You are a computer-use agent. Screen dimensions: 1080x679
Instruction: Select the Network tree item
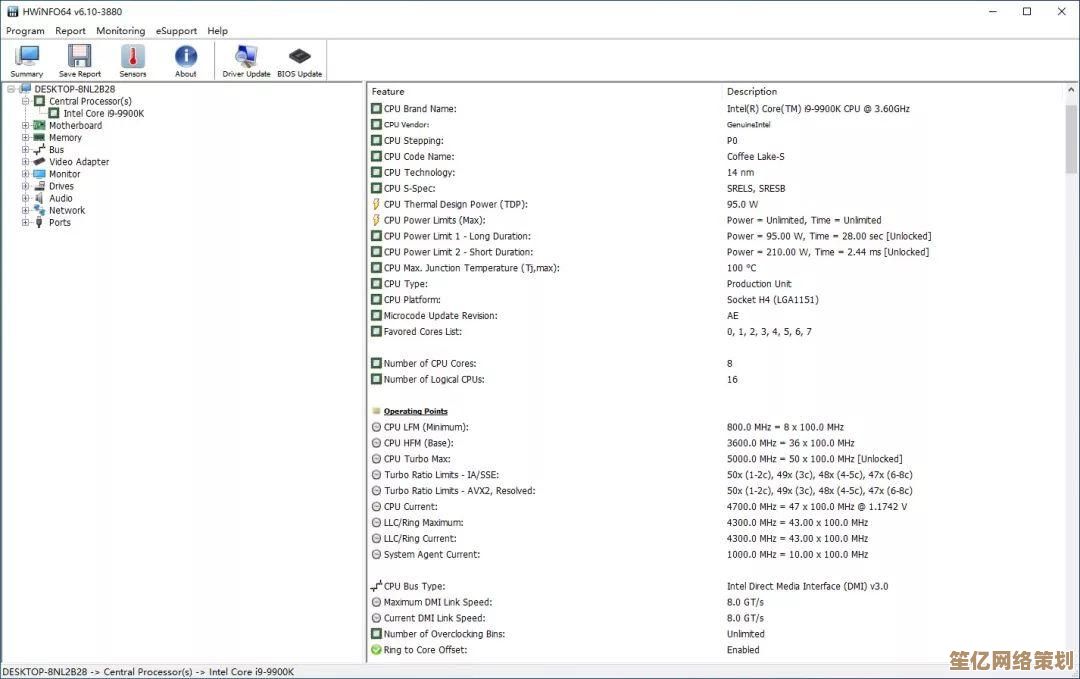coord(67,211)
